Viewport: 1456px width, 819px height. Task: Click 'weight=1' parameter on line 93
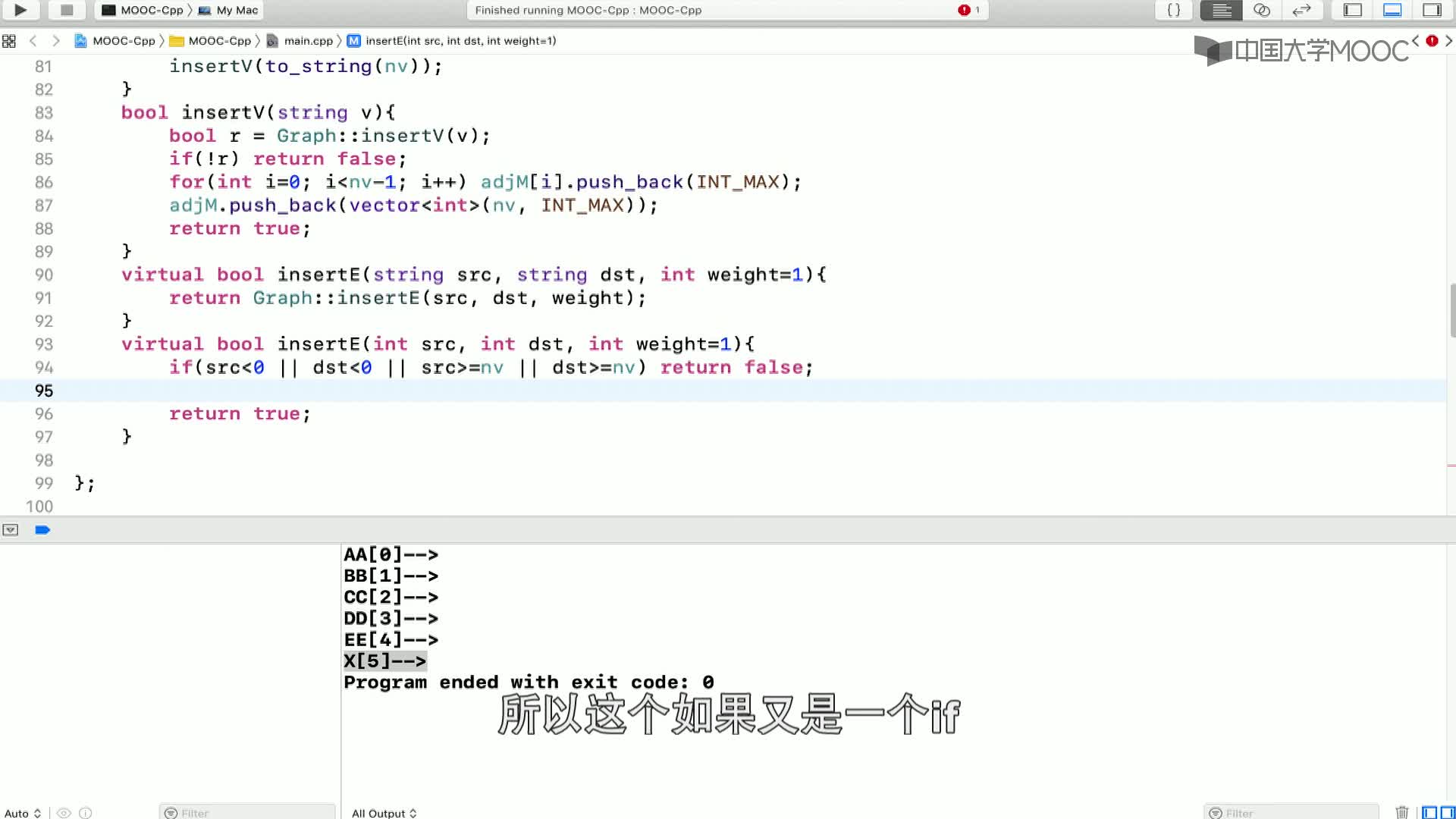pos(683,344)
